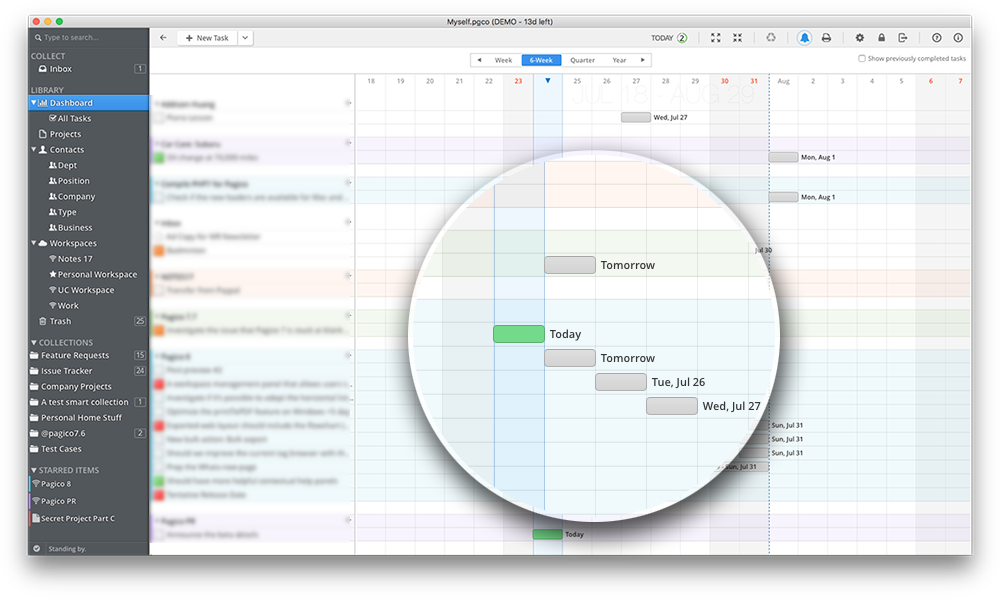Click the today marker triangle in timeline
The height and width of the screenshot is (598, 1000).
[548, 80]
